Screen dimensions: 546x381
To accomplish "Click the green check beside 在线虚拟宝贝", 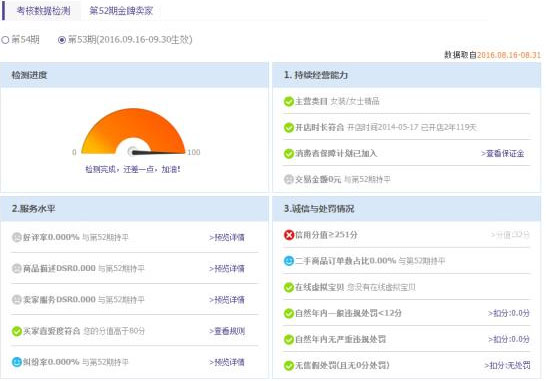I will [x=289, y=287].
